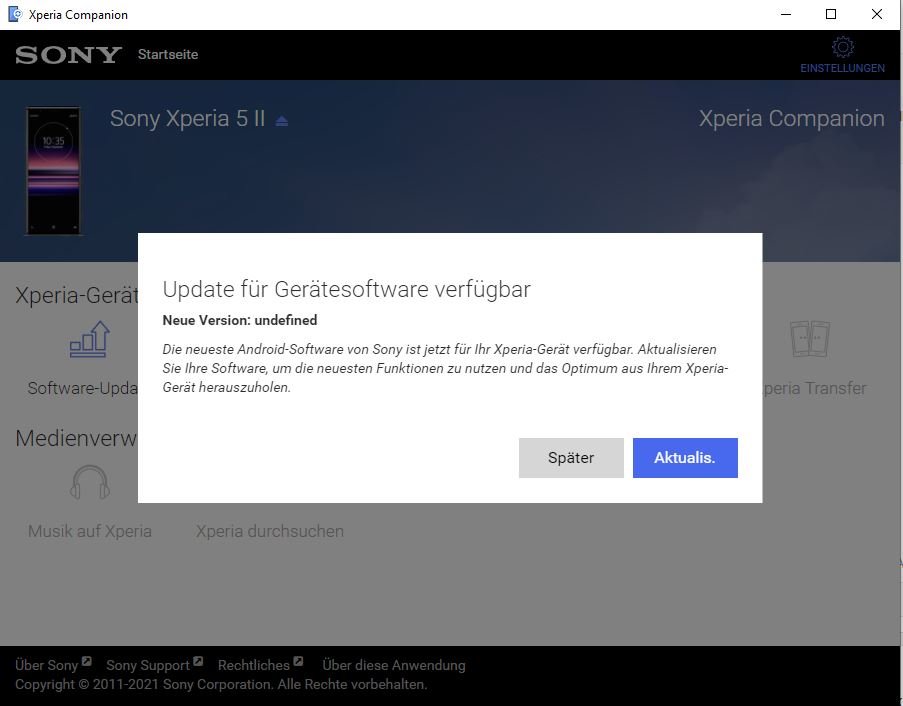Select the Xperia phone thumbnail image
903x706 pixels.
tap(54, 170)
